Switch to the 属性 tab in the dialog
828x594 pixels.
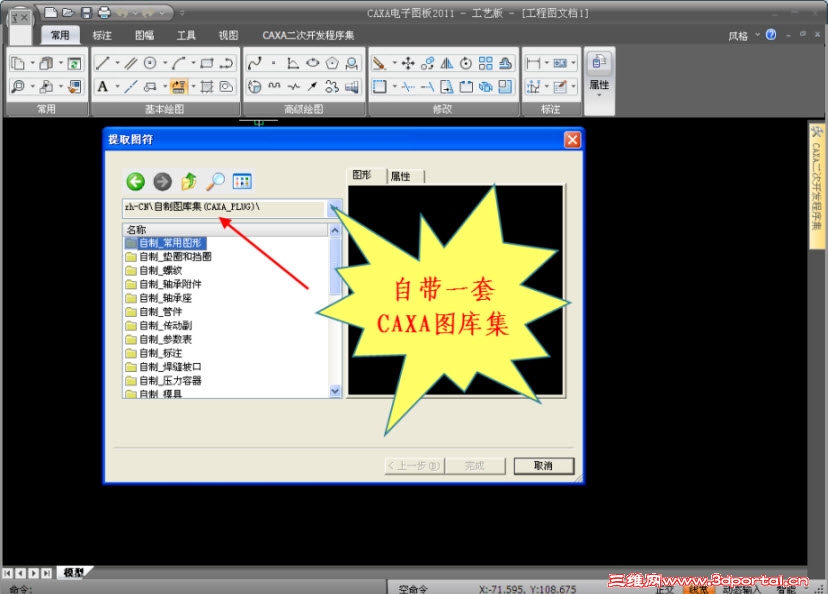405,176
